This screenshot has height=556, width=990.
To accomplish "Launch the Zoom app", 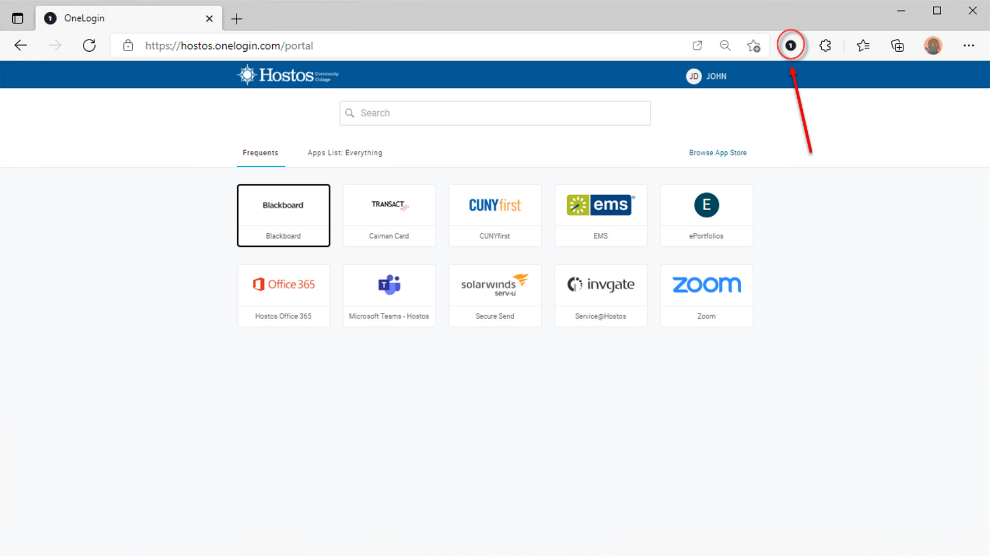I will [706, 295].
